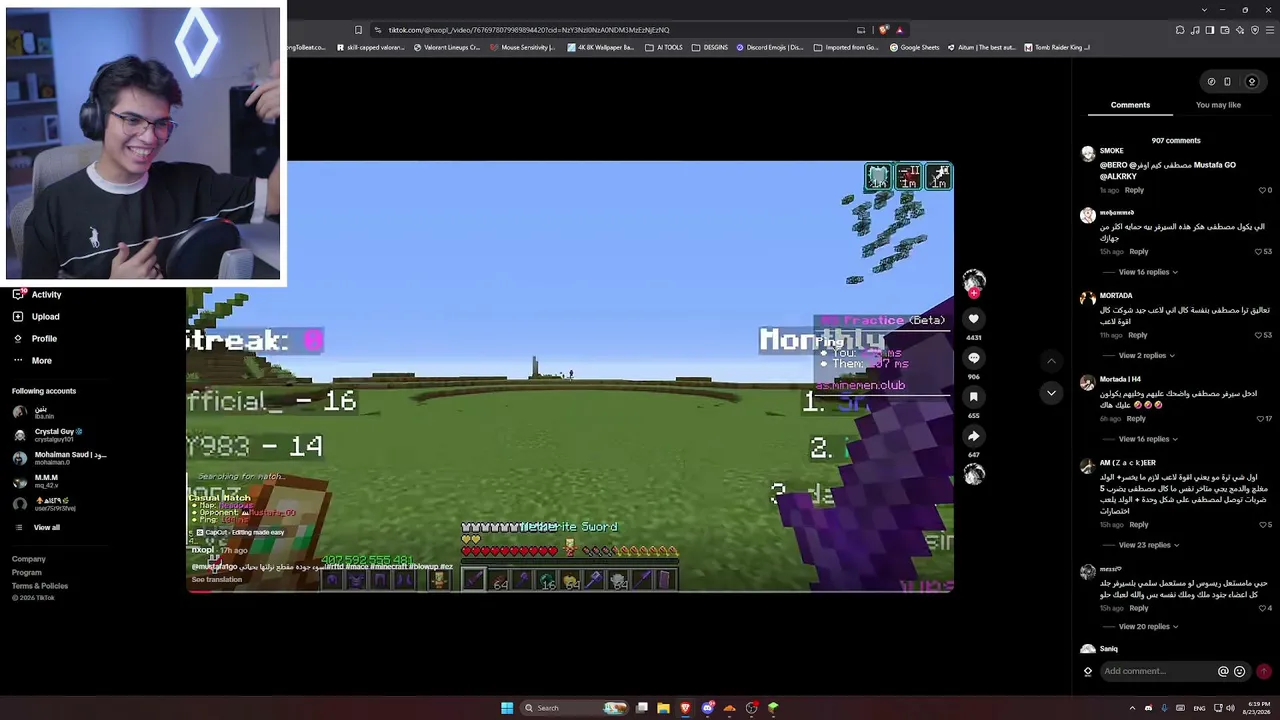The height and width of the screenshot is (720, 1280).
Task: Go to the next video with down arrow
Action: 1051,393
